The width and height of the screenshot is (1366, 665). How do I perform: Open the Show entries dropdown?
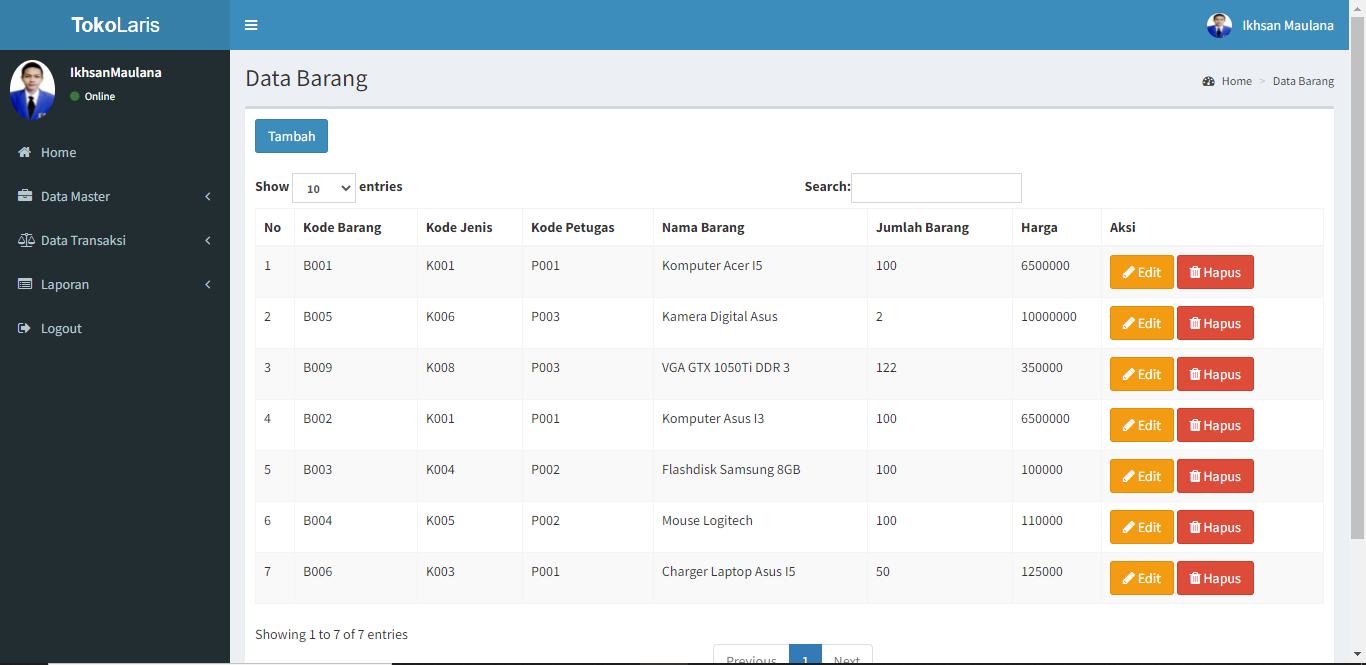click(323, 188)
